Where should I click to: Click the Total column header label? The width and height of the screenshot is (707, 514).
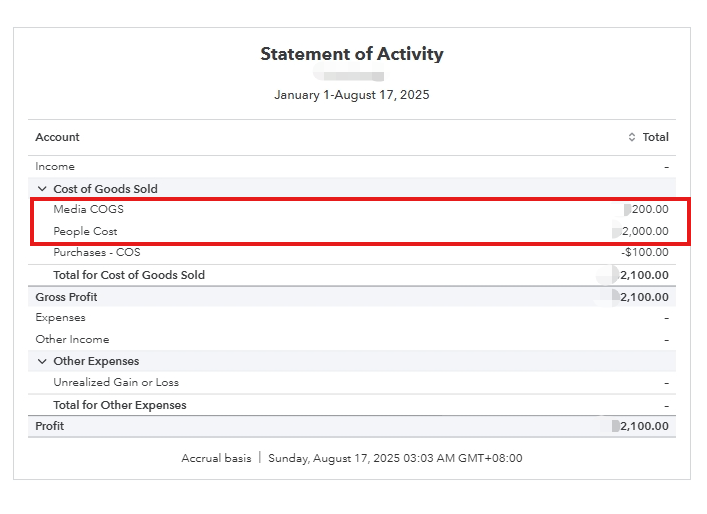[655, 137]
